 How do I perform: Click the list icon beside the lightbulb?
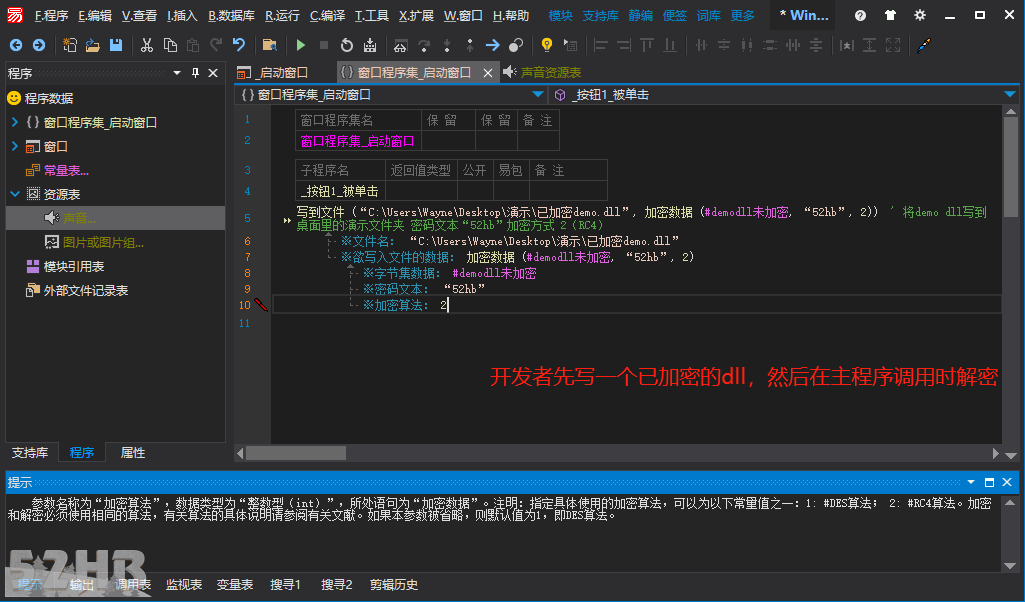571,45
